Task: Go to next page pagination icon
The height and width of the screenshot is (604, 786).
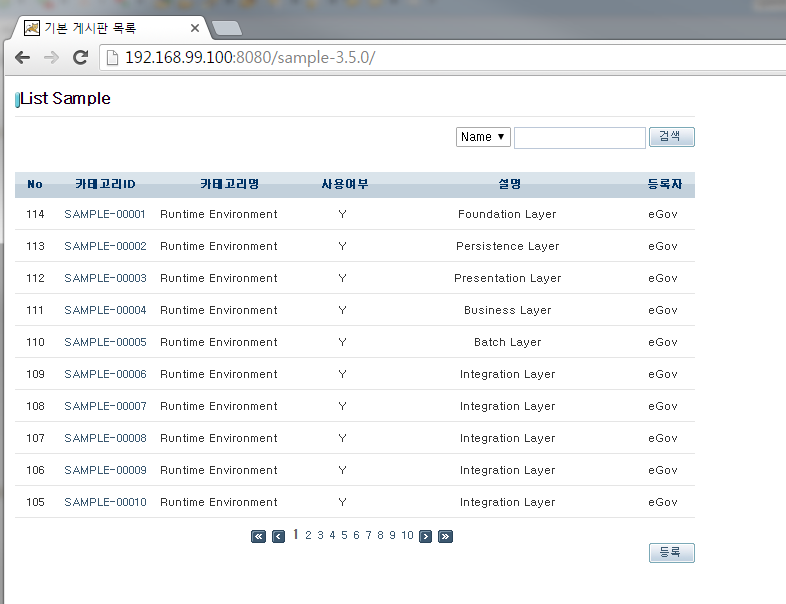Action: click(426, 536)
